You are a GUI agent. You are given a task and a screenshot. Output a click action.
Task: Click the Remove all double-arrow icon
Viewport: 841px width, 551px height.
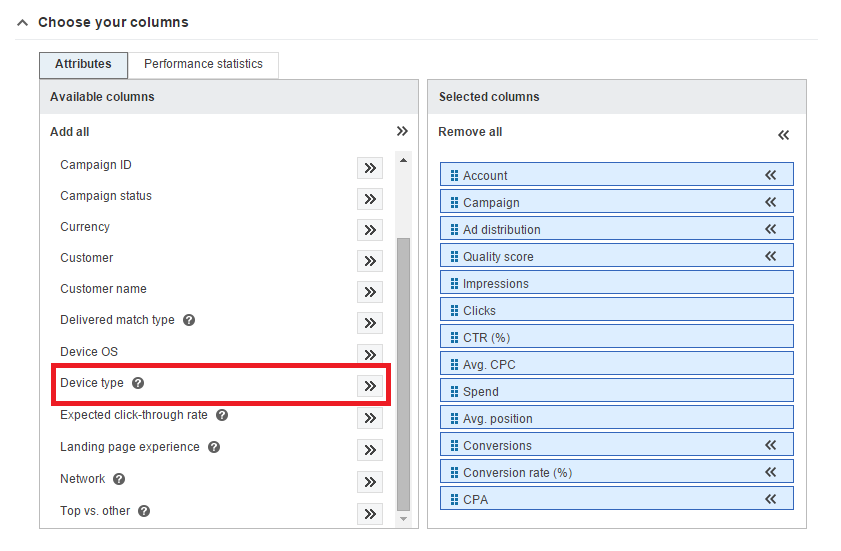click(x=784, y=135)
